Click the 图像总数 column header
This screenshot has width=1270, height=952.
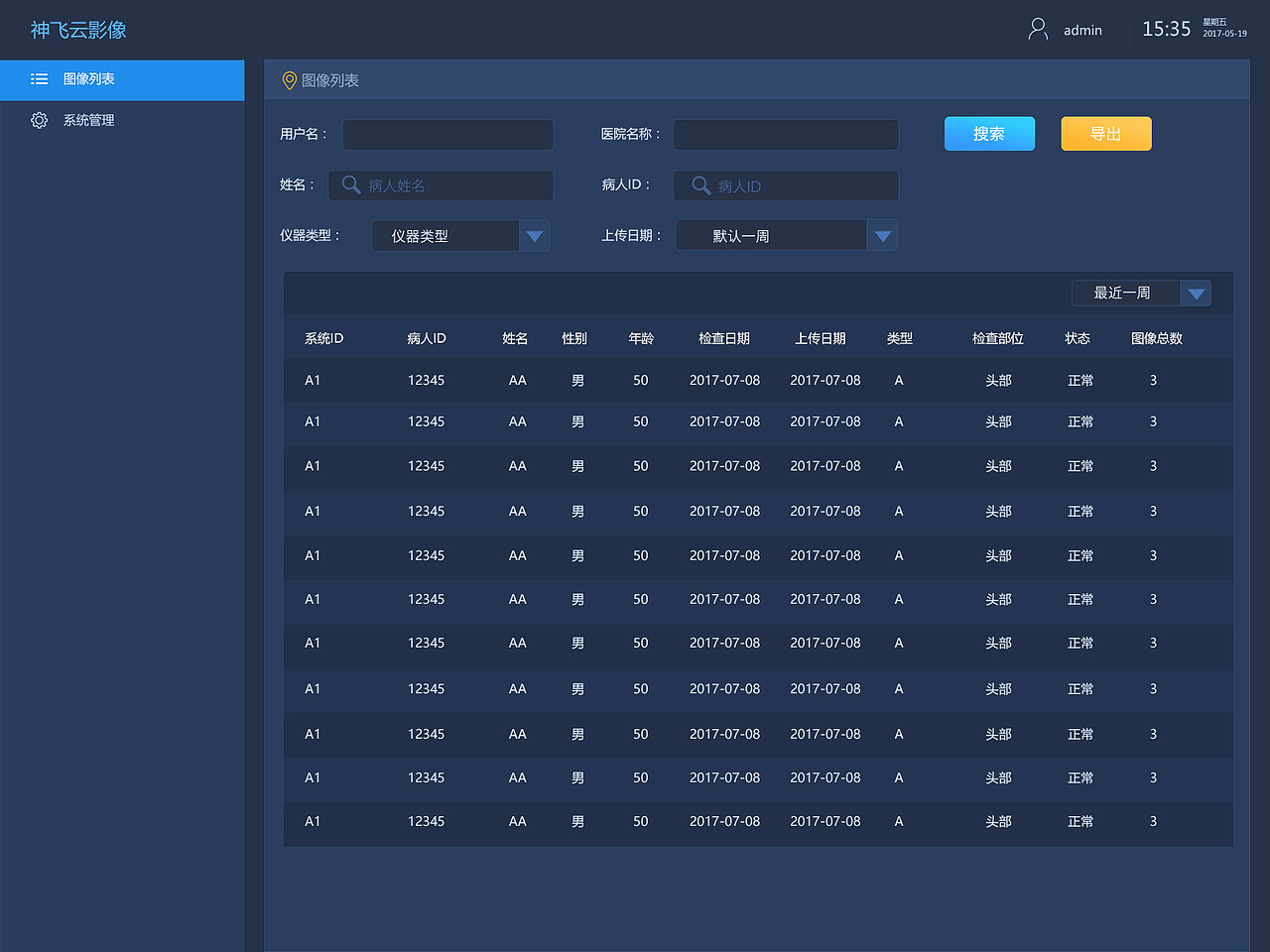1157,339
